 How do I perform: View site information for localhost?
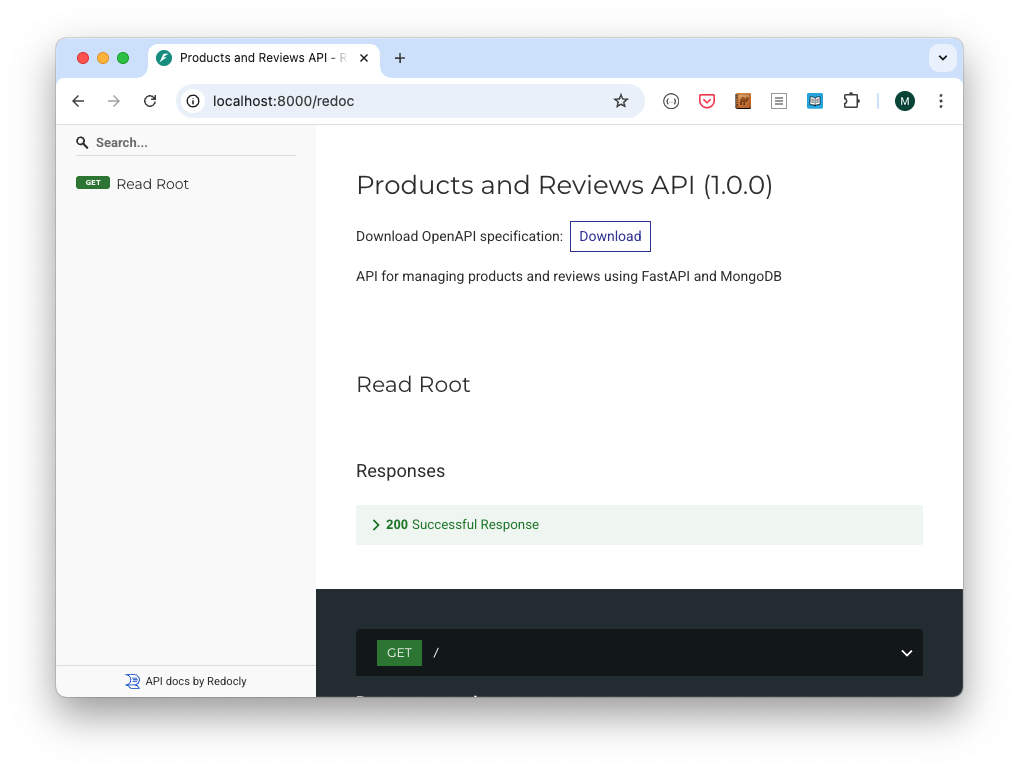[194, 101]
